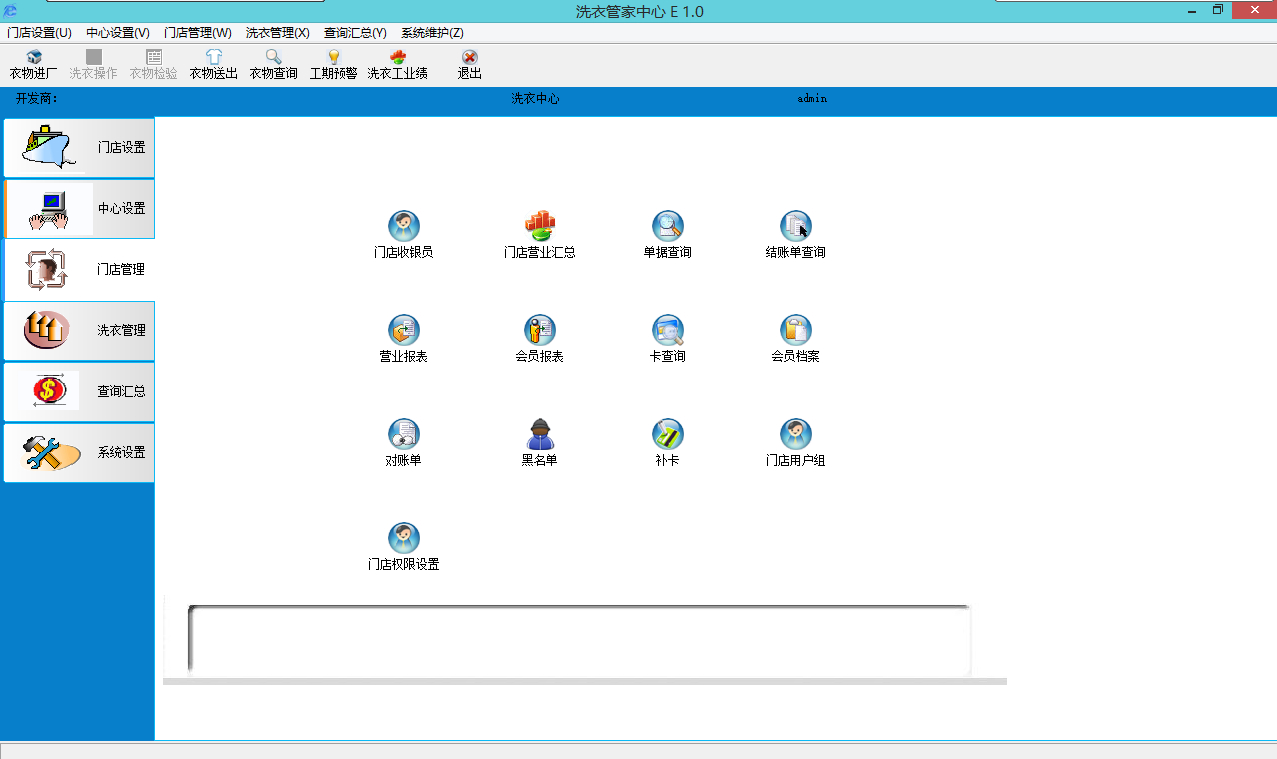Open the 门店用户组 icon
This screenshot has height=759, width=1277.
point(795,434)
